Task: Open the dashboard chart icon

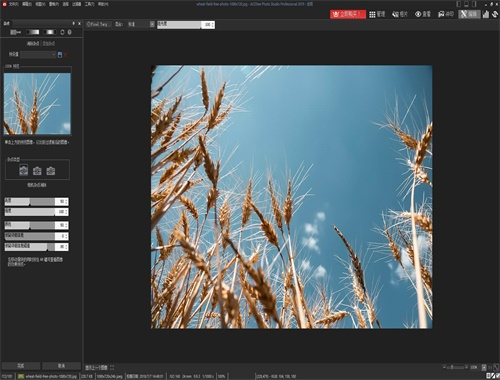Action: 486,14
